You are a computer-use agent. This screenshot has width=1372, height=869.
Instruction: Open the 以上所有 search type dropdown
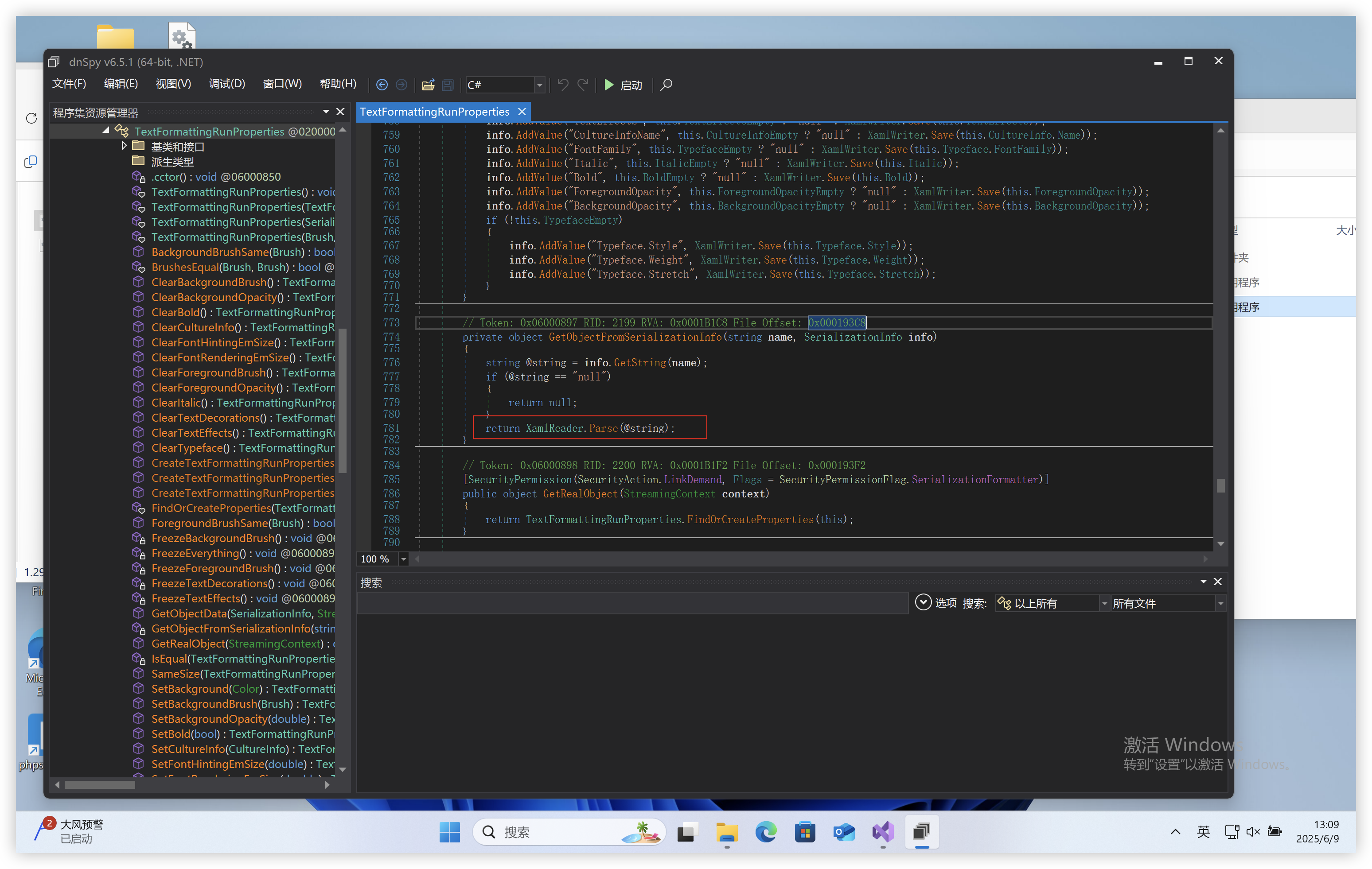(x=1052, y=604)
